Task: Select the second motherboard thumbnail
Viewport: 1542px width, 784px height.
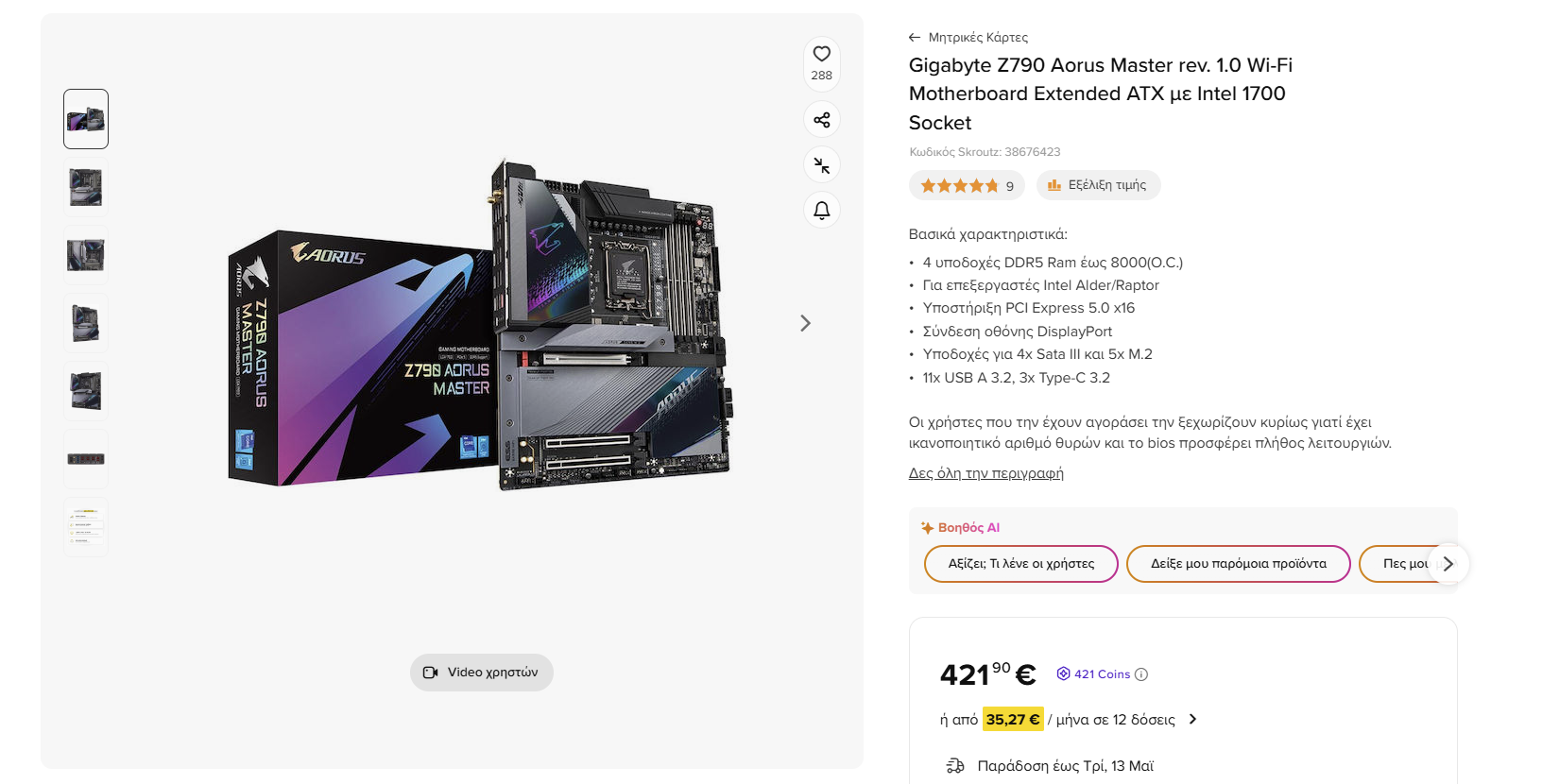Action: (86, 187)
